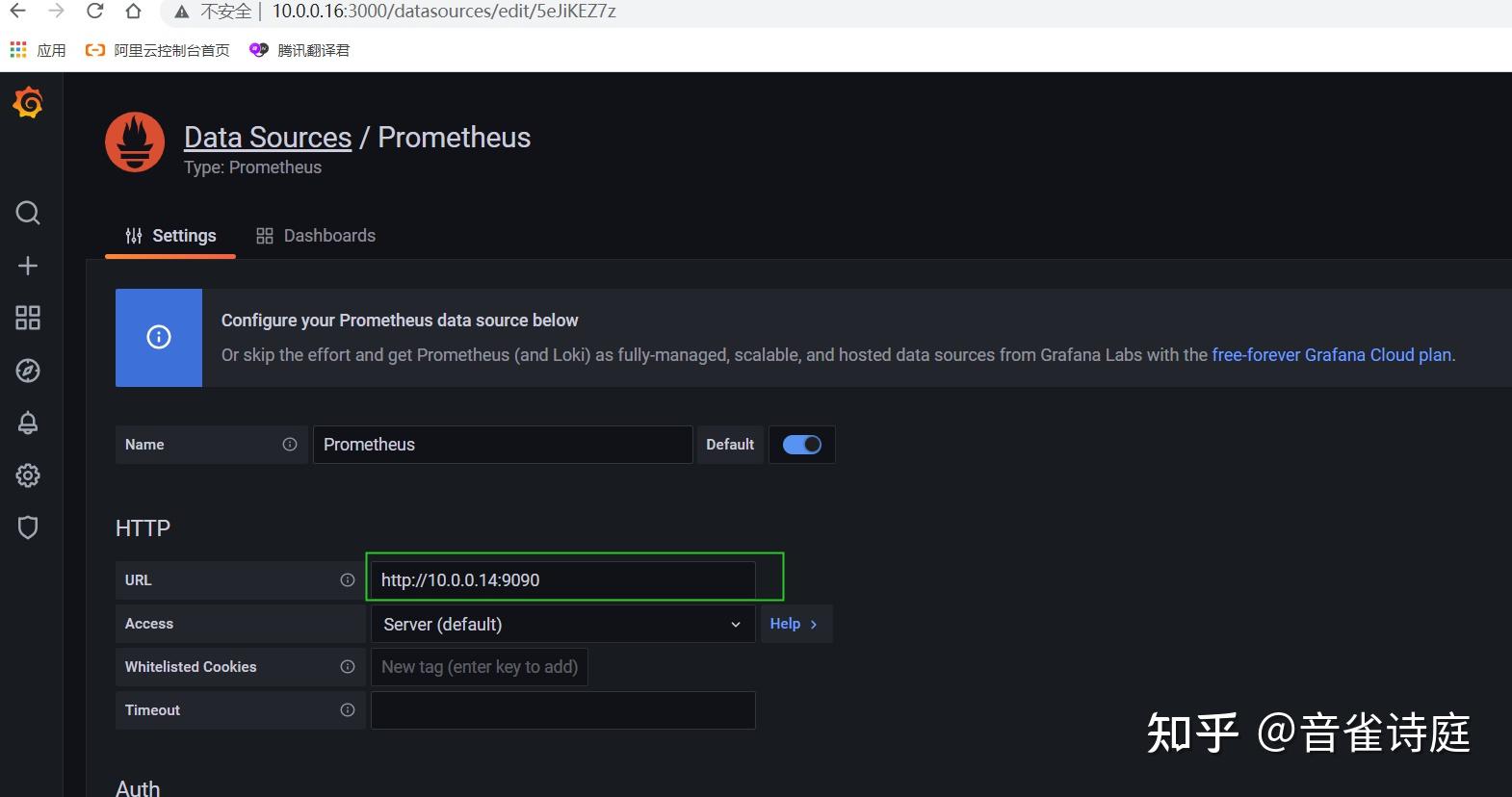
Task: Click the Timeout input field
Action: pyautogui.click(x=562, y=710)
